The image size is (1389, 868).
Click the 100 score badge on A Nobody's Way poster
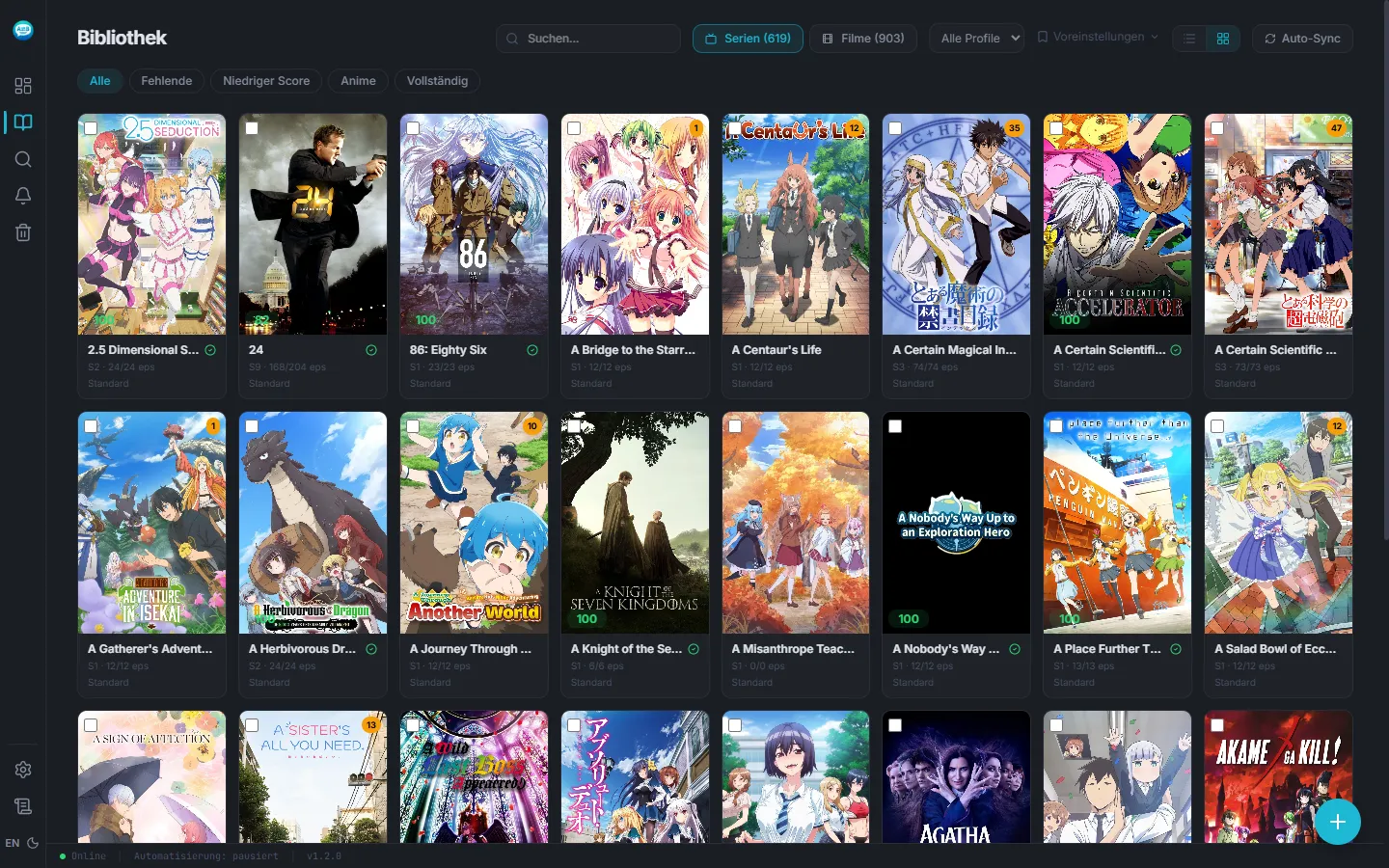tap(909, 619)
